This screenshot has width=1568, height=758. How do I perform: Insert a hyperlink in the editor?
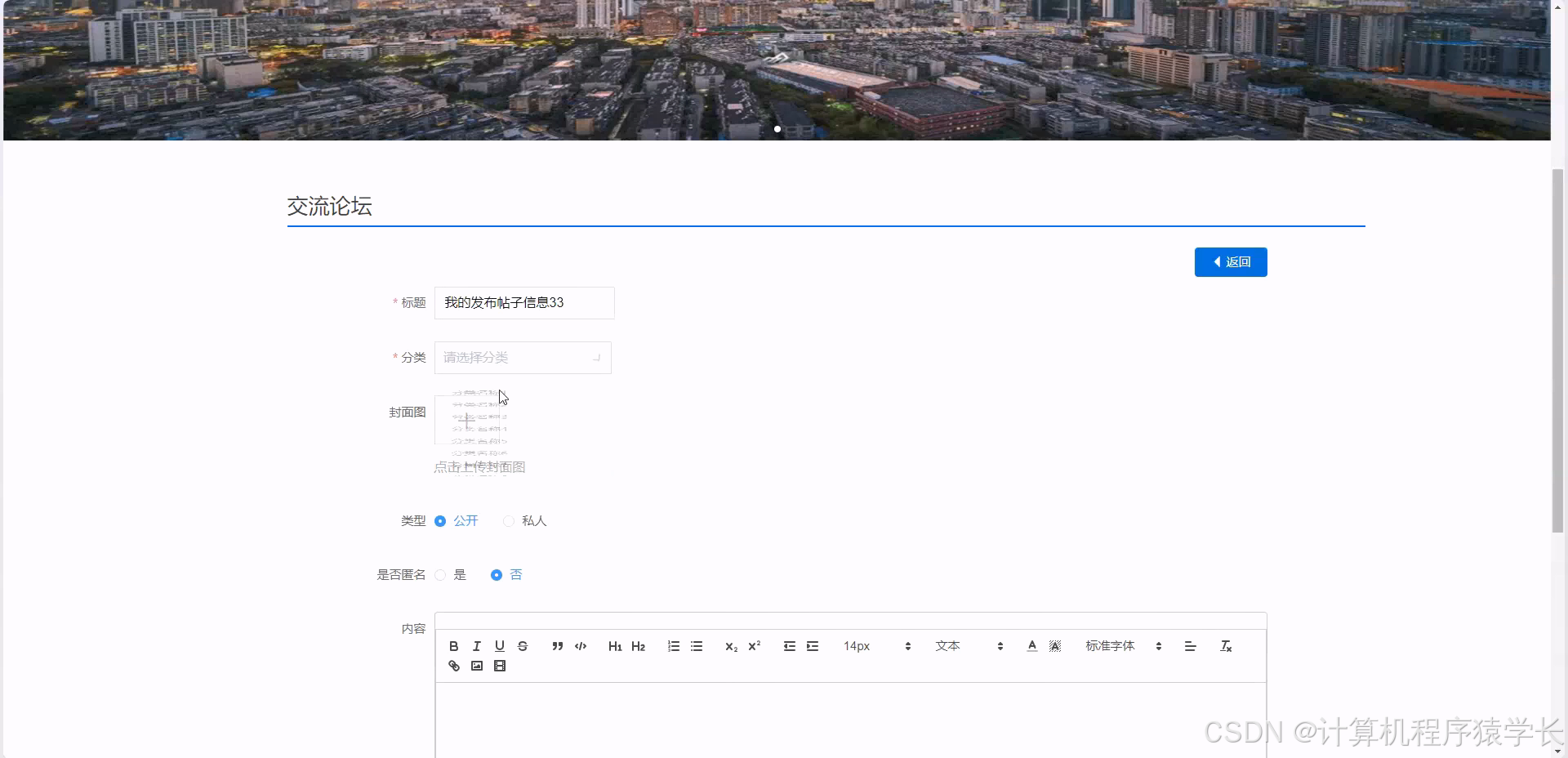[454, 666]
